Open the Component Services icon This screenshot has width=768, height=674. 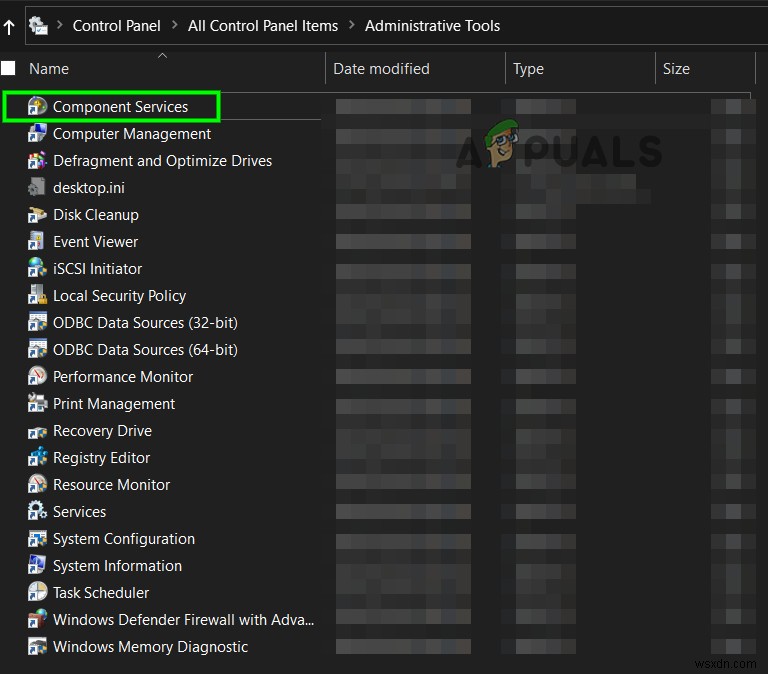click(37, 106)
